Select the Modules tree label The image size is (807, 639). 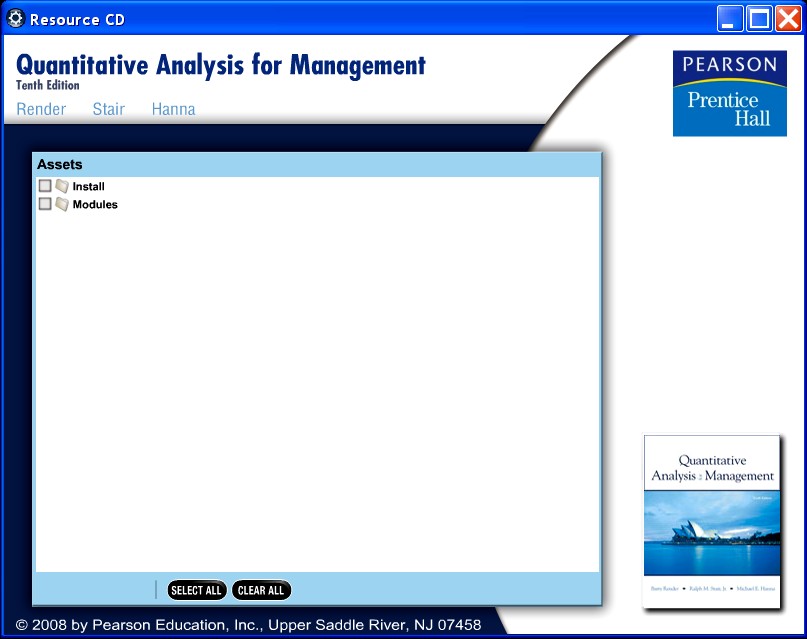pyautogui.click(x=95, y=204)
